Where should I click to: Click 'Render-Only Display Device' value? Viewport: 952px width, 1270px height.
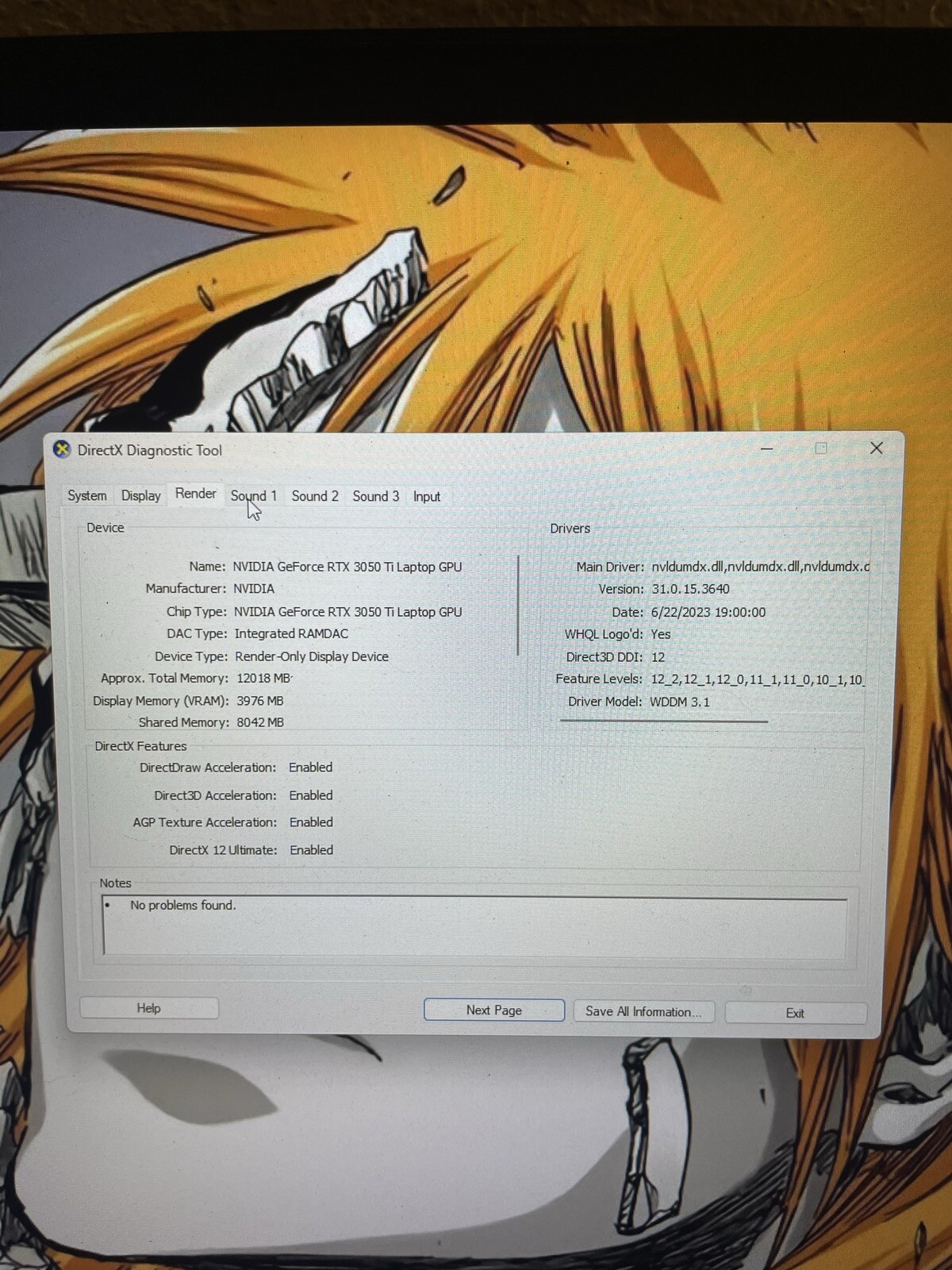click(x=312, y=656)
